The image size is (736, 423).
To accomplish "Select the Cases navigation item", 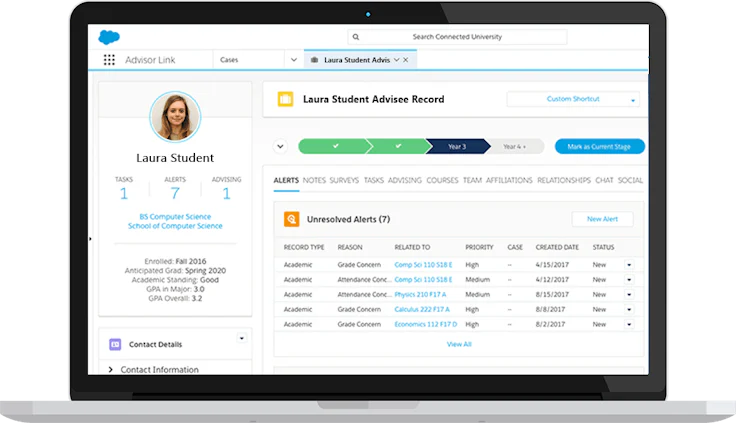I will 229,60.
